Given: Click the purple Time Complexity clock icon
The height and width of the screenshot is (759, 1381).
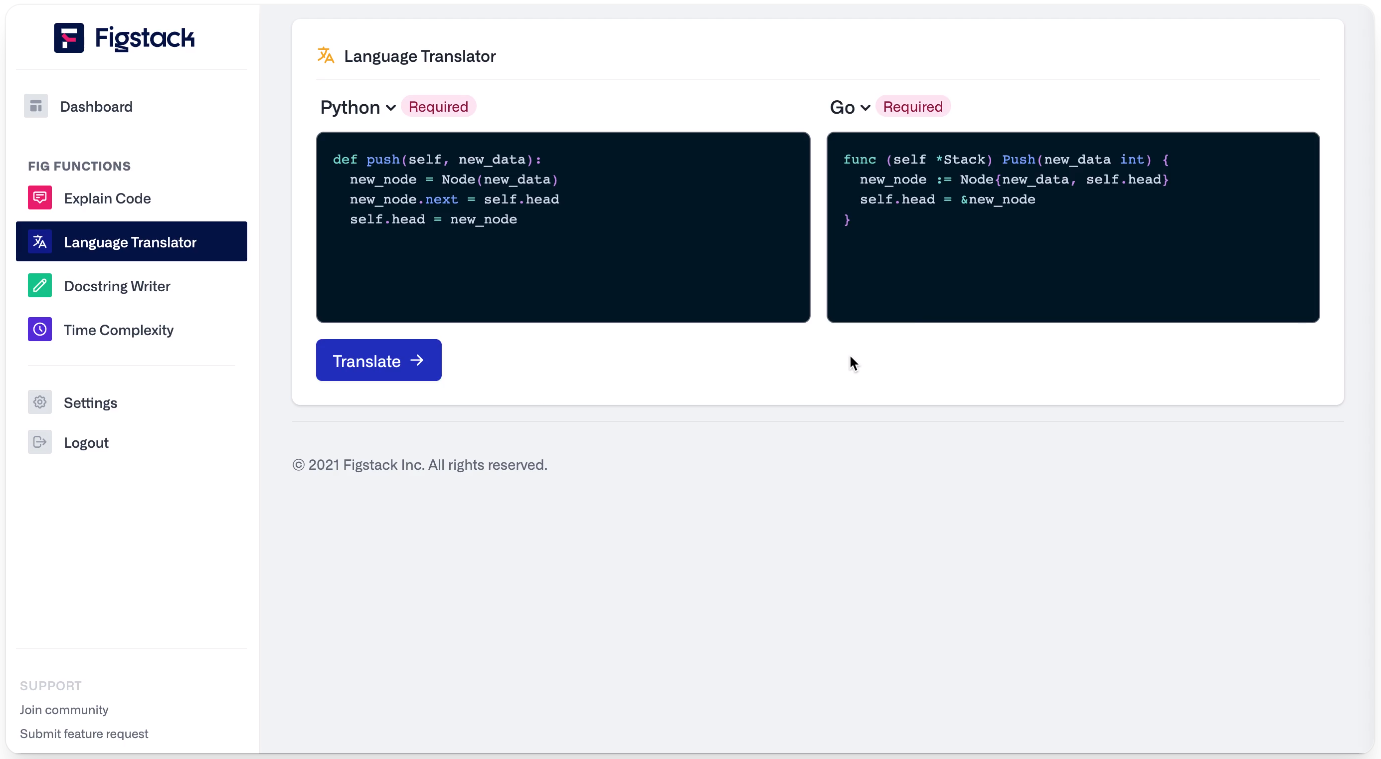Looking at the screenshot, I should tap(40, 330).
